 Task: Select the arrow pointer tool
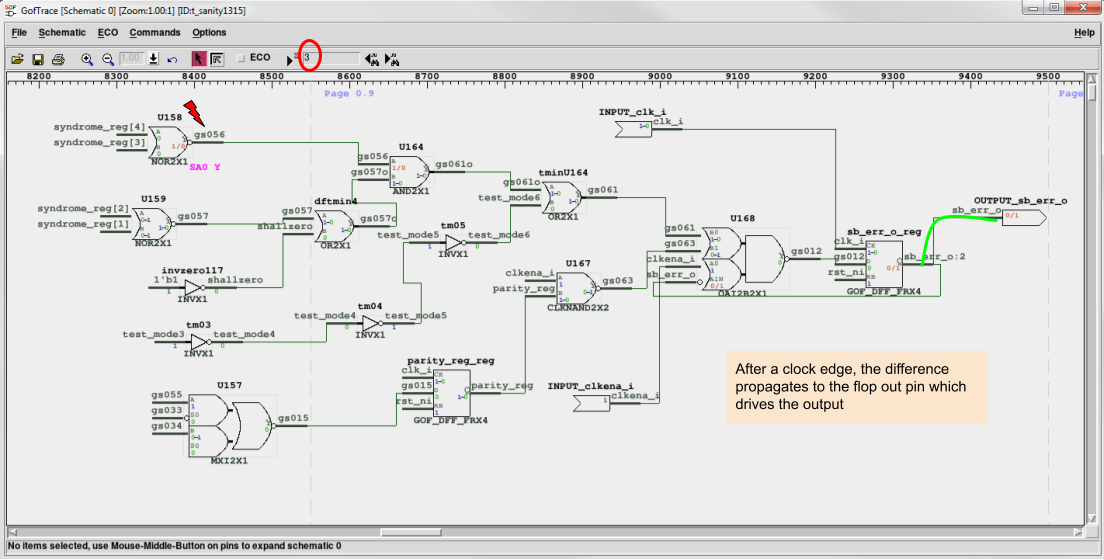pyautogui.click(x=198, y=59)
